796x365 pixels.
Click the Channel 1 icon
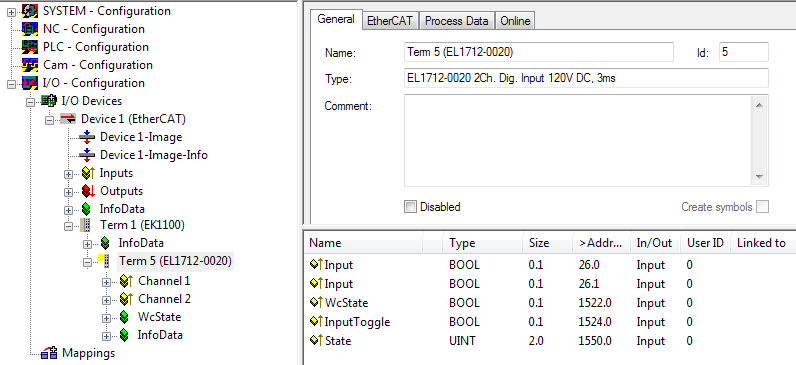click(x=126, y=281)
